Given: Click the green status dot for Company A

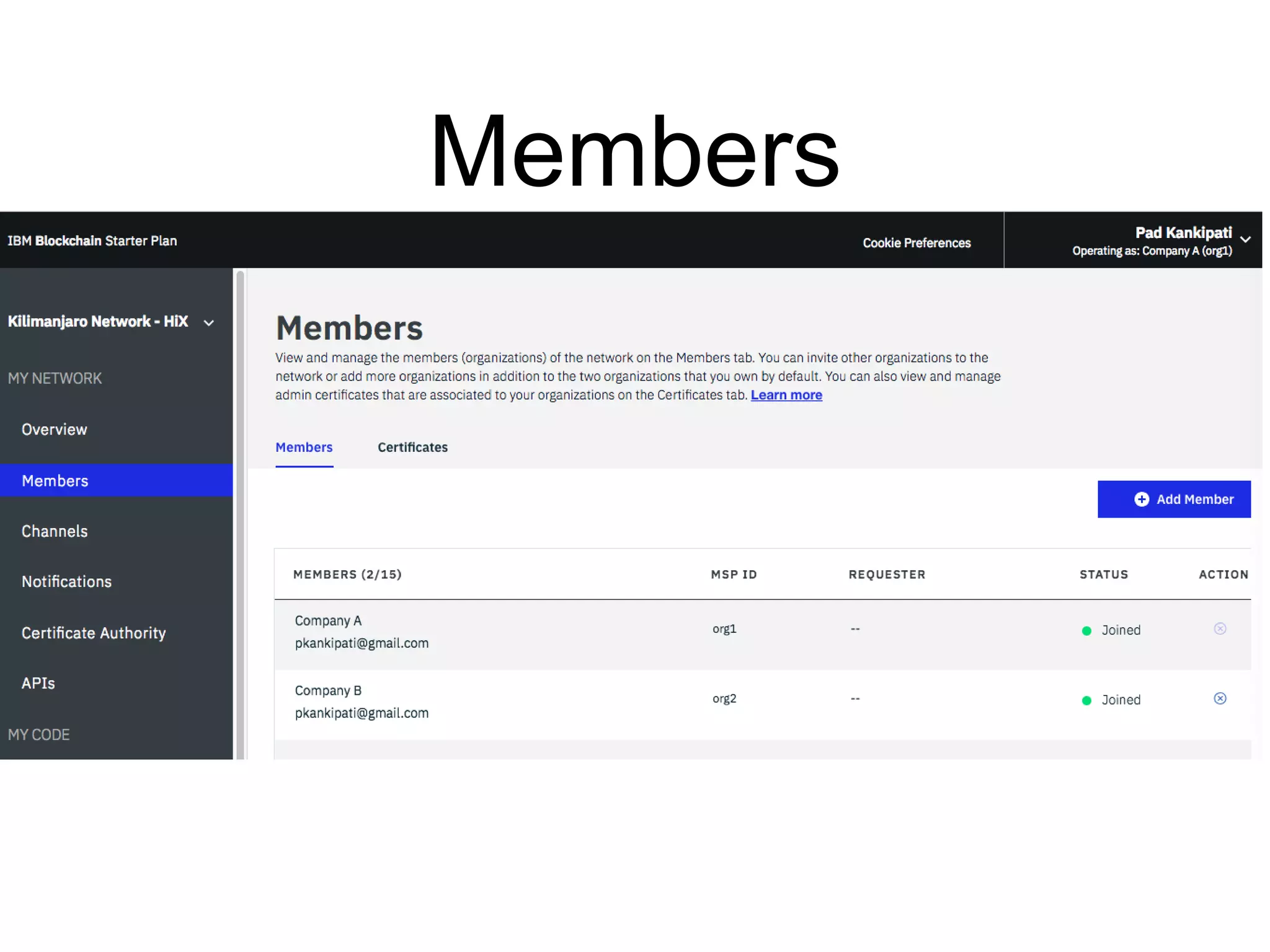Looking at the screenshot, I should pos(1086,631).
